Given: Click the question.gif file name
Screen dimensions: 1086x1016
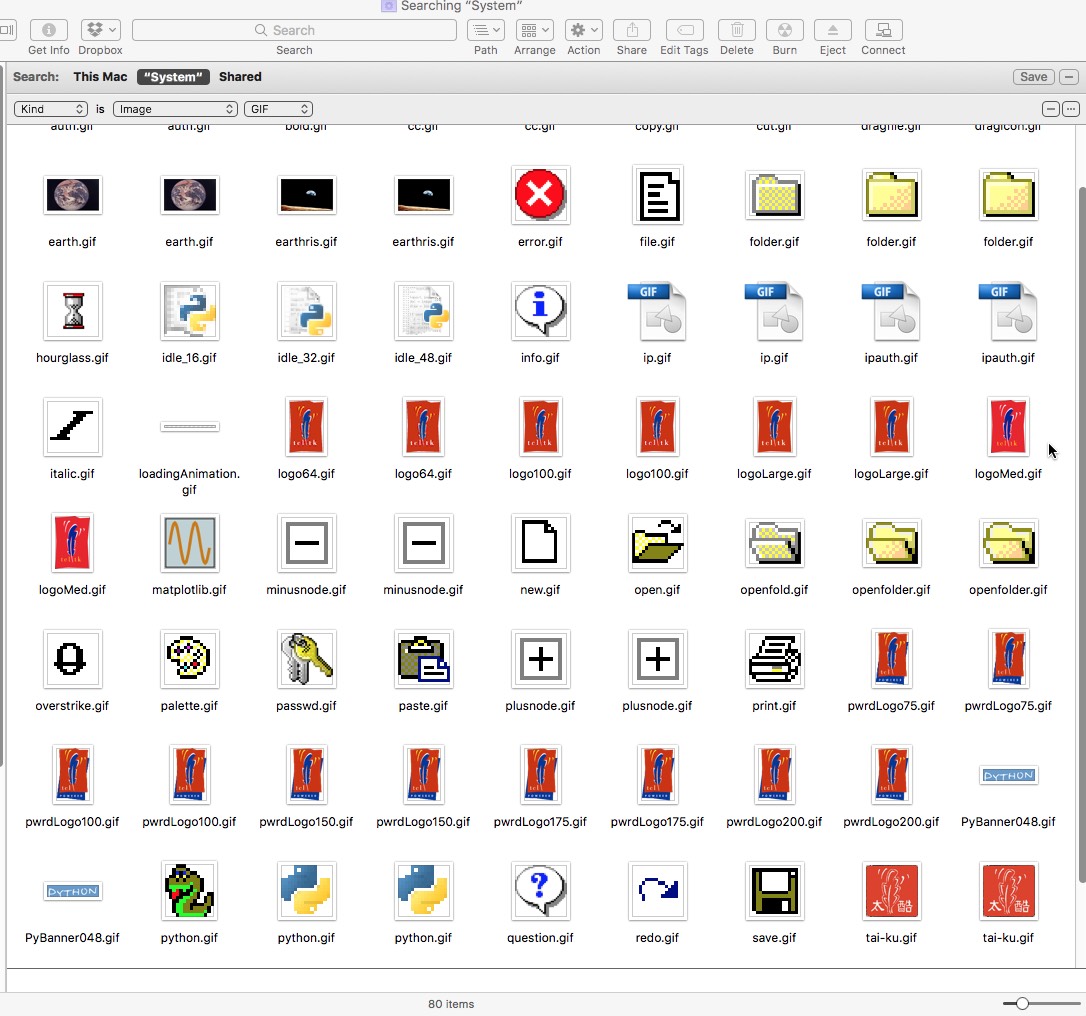Looking at the screenshot, I should click(x=540, y=938).
